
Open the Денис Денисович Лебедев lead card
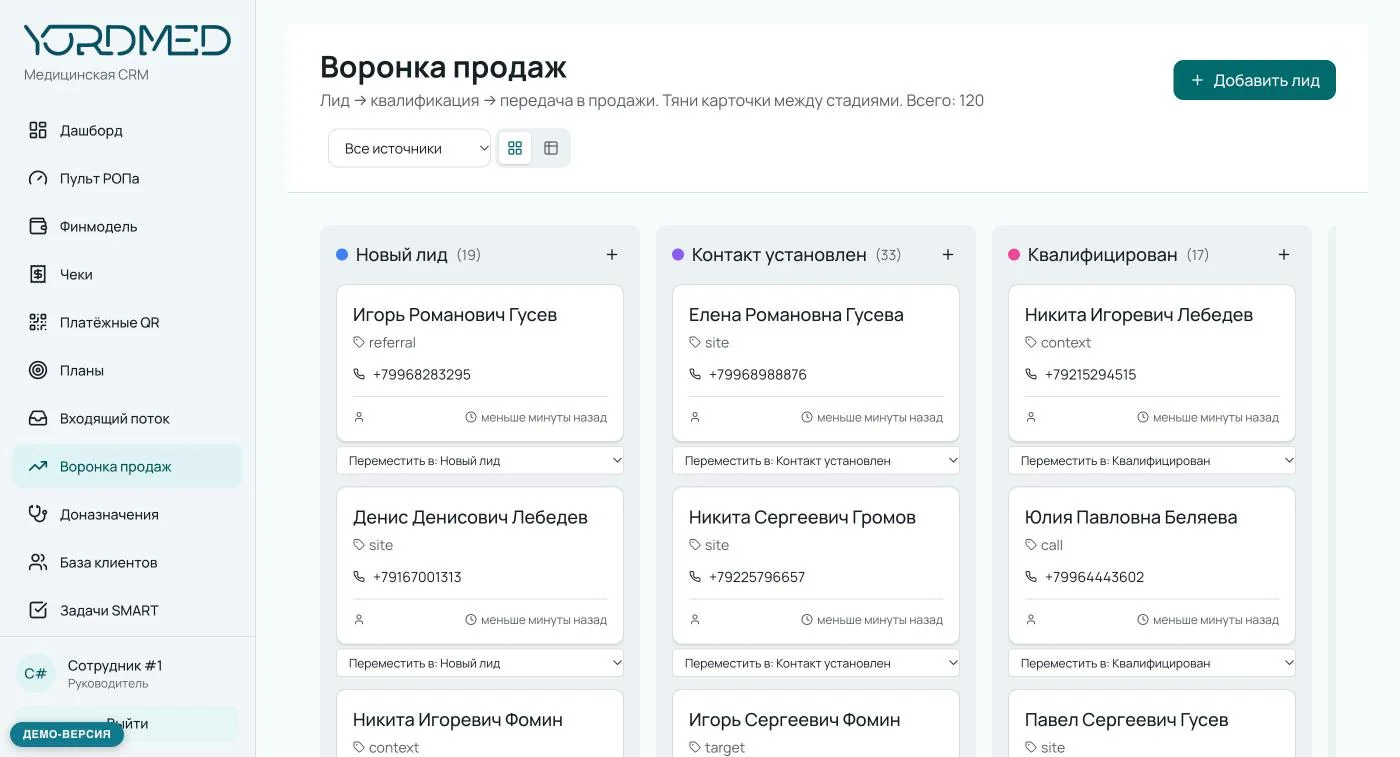[x=480, y=565]
